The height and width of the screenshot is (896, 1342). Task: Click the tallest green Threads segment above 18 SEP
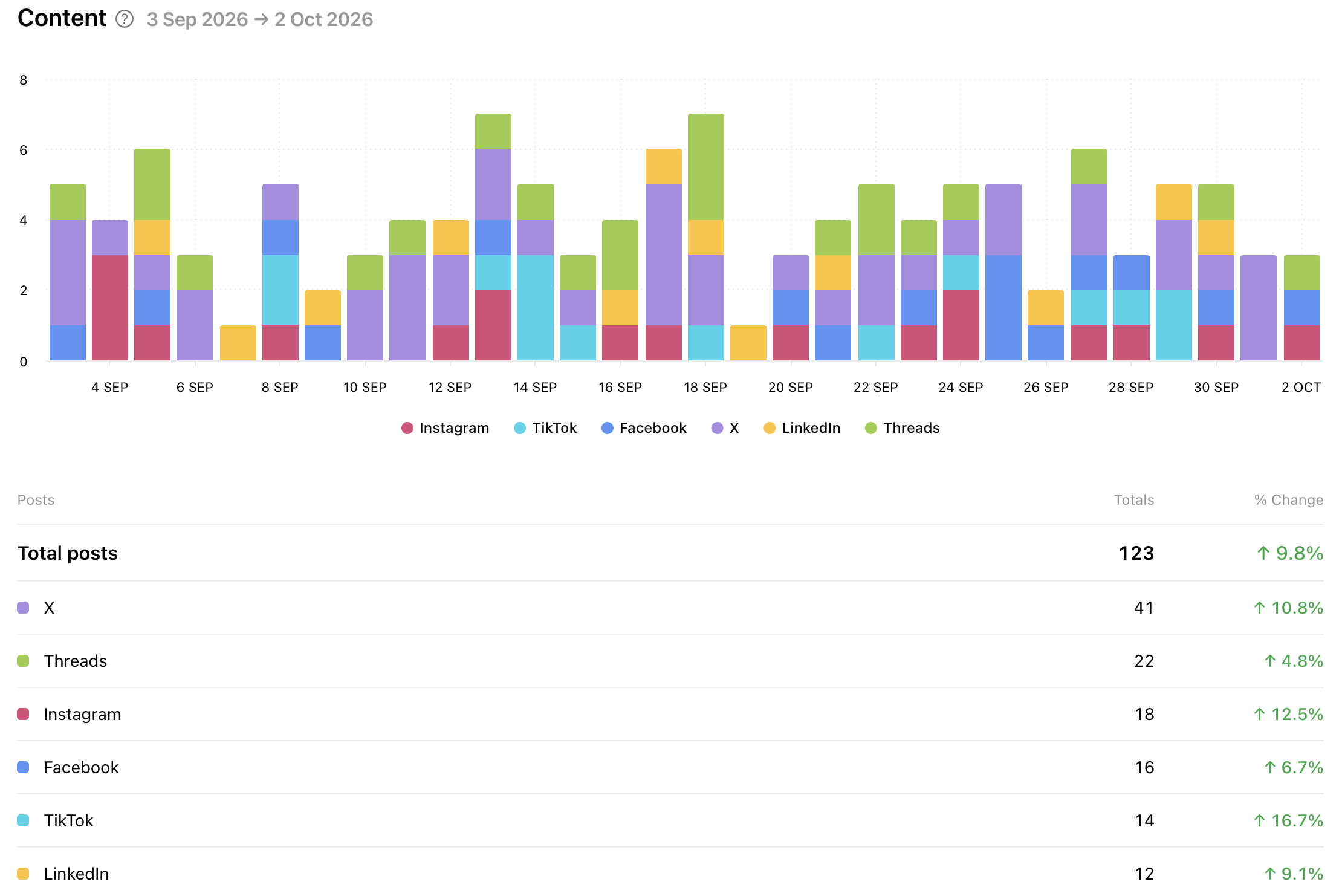[706, 167]
